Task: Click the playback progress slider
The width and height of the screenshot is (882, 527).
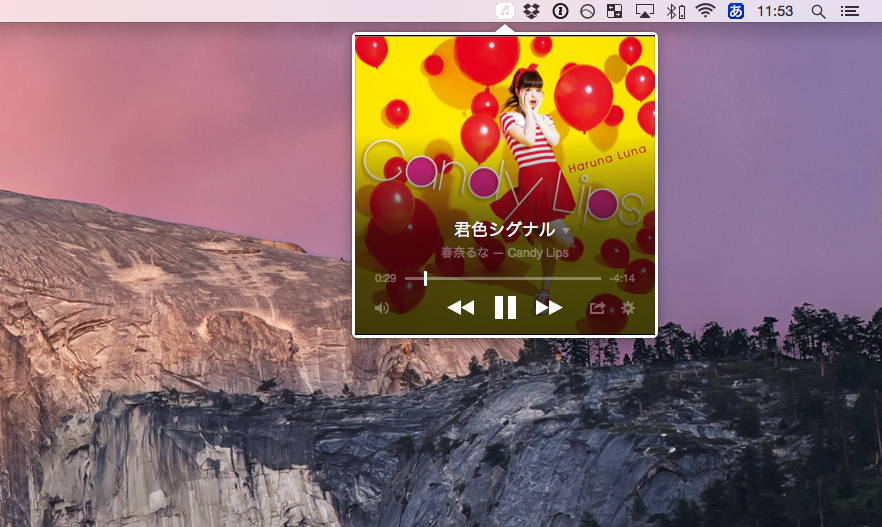Action: coord(502,278)
